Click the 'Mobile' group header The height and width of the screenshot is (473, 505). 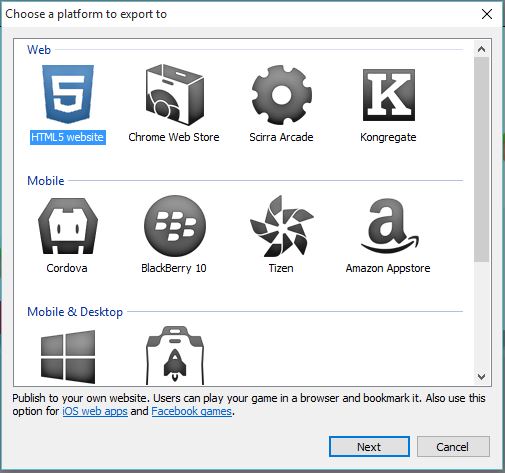click(x=46, y=181)
